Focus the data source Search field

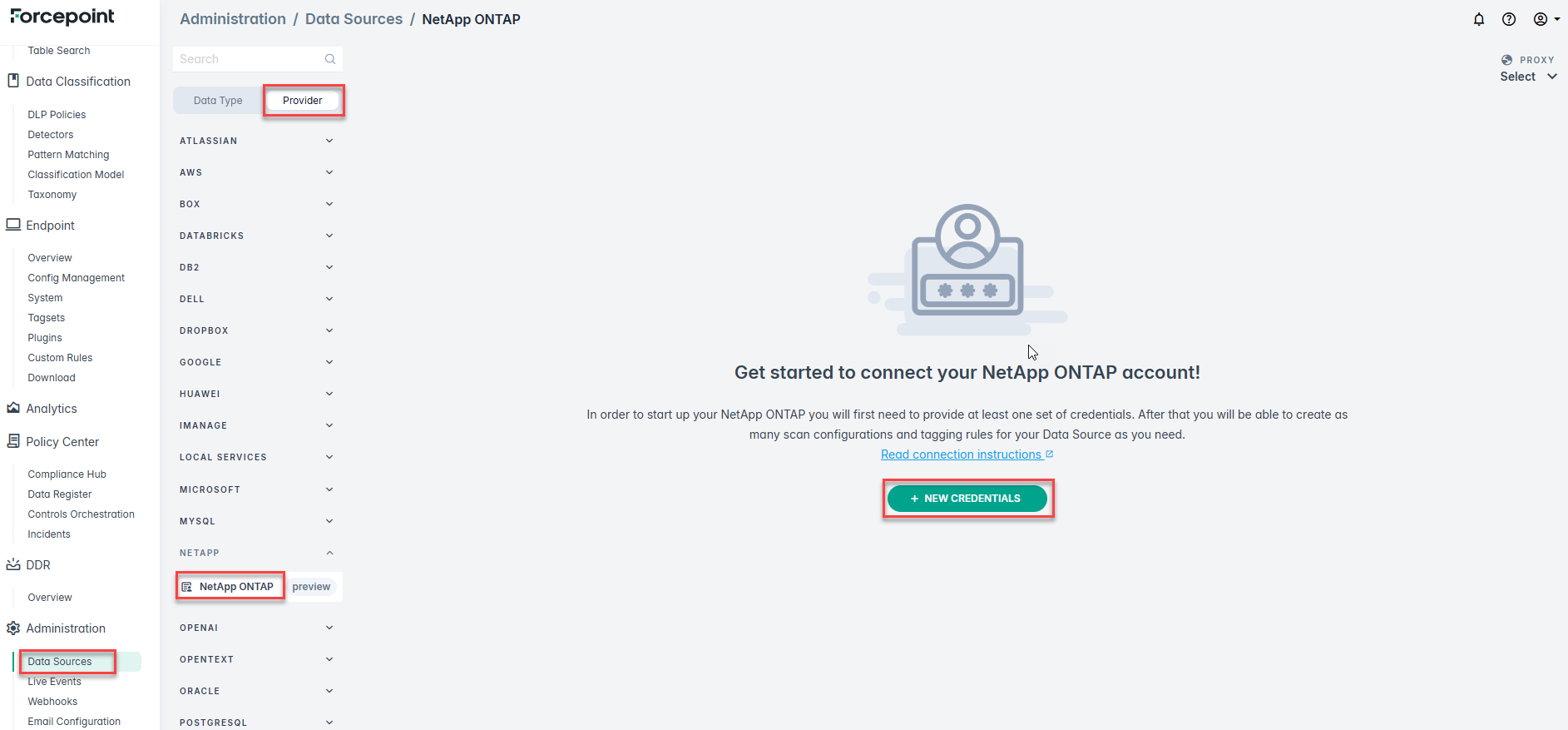point(258,59)
